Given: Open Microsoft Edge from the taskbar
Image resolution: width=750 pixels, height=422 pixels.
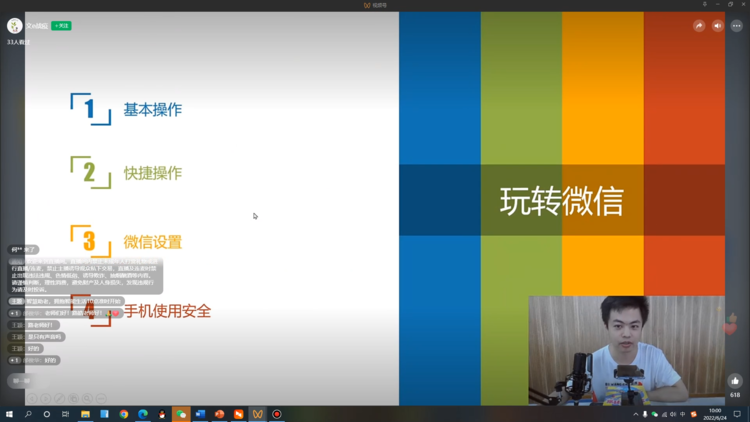Looking at the screenshot, I should click(x=143, y=414).
